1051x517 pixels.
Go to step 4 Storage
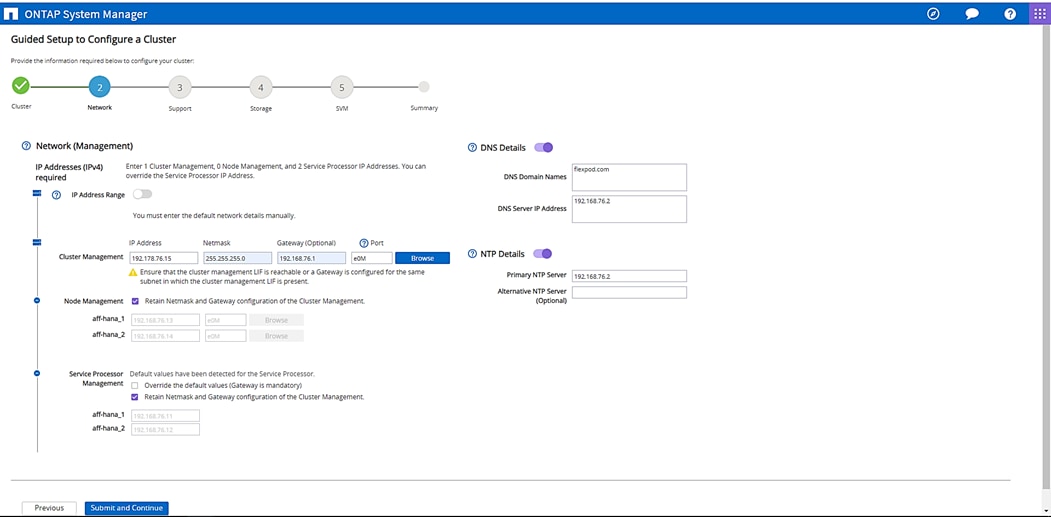[261, 87]
